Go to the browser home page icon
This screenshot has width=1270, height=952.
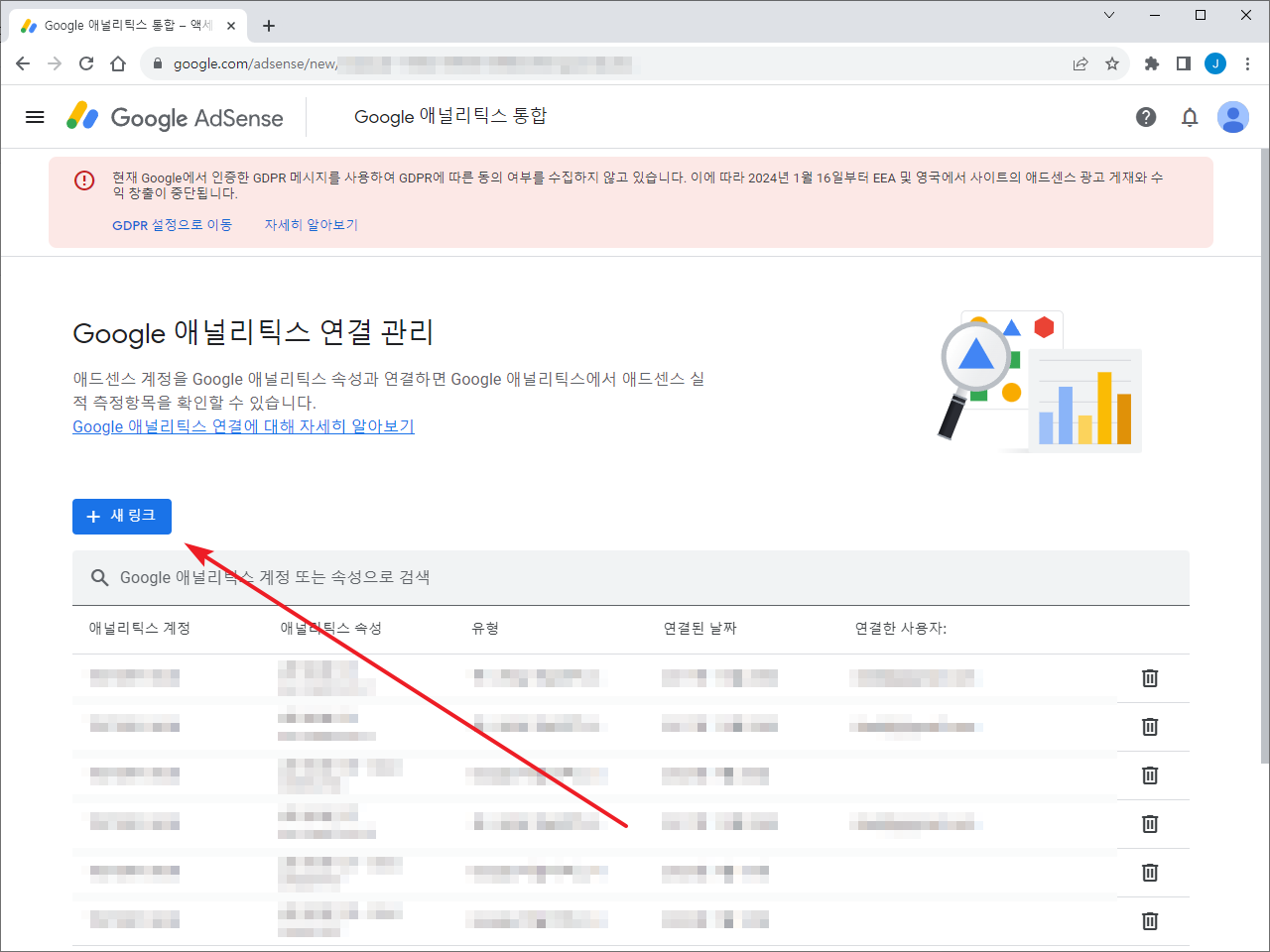(118, 63)
